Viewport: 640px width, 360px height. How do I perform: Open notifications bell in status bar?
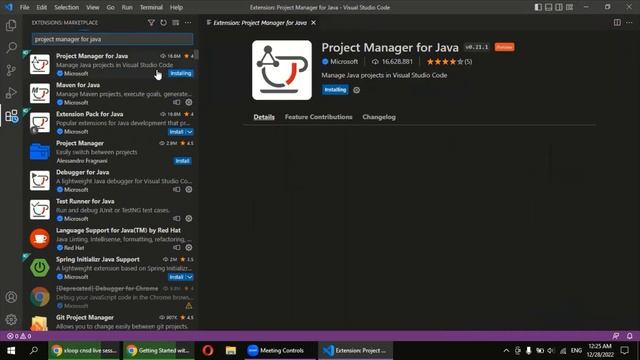[x=629, y=336]
